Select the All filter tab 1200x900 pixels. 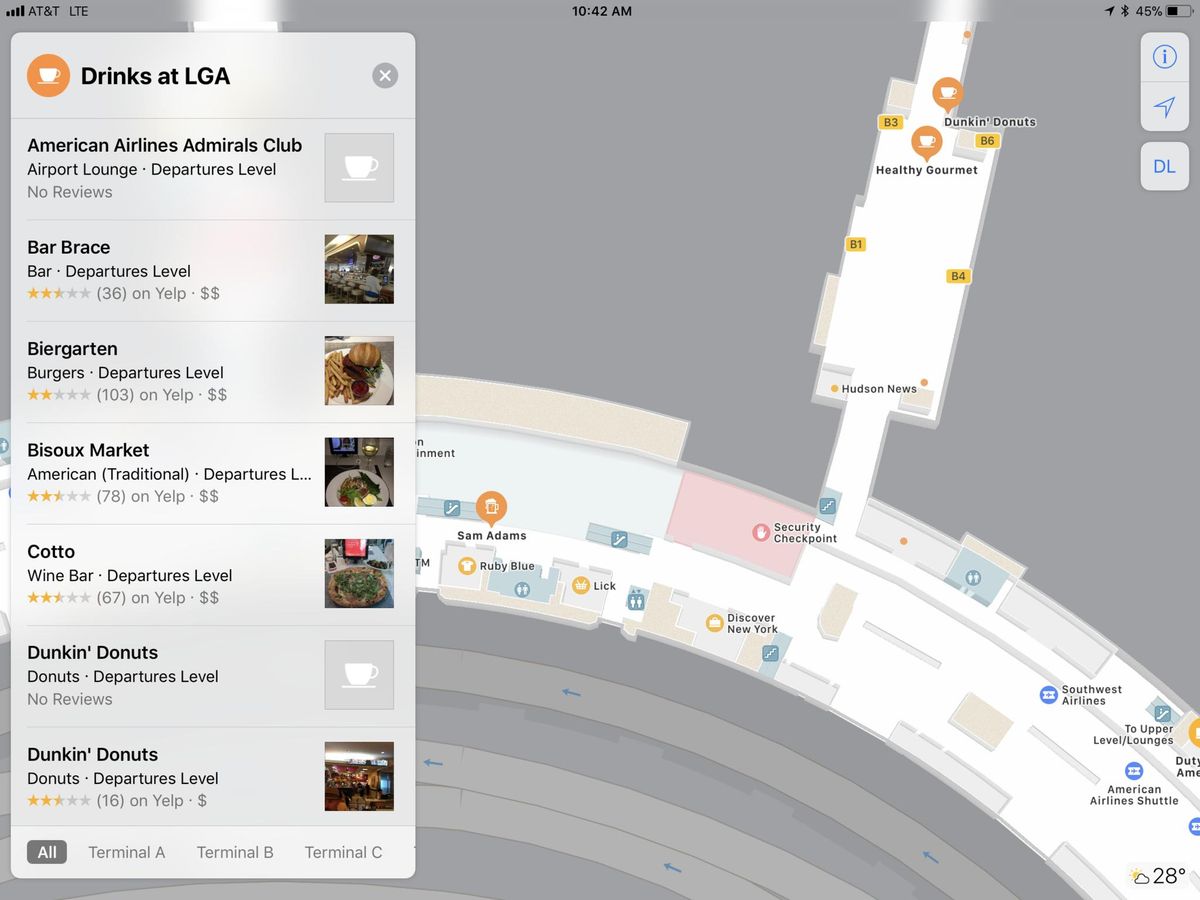(x=47, y=852)
